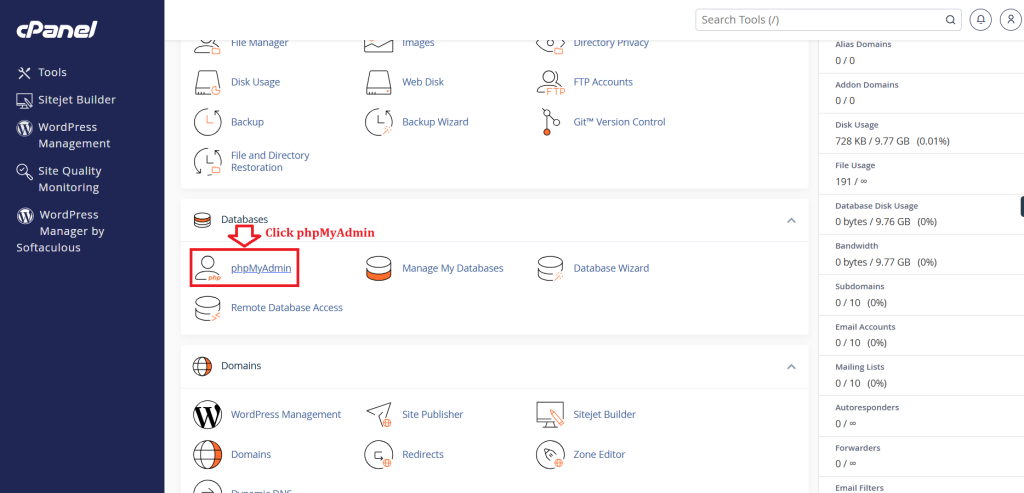Click the Backup icon
Viewport: 1024px width, 493px height.
[208, 122]
